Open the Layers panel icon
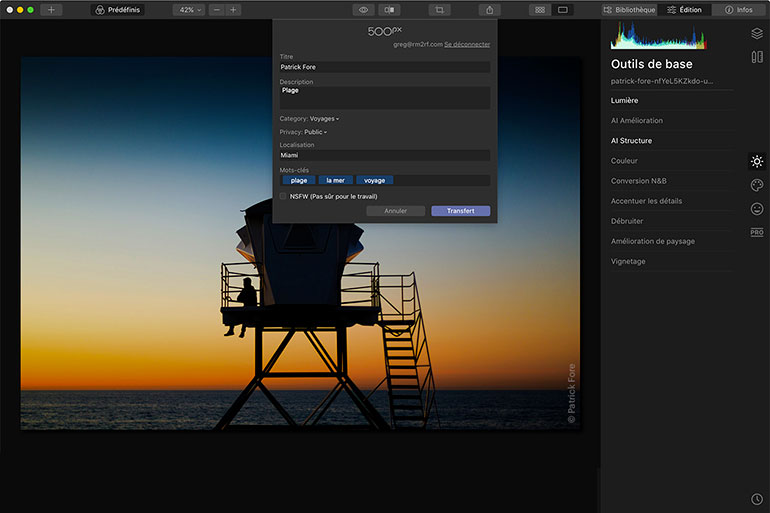 (x=757, y=33)
